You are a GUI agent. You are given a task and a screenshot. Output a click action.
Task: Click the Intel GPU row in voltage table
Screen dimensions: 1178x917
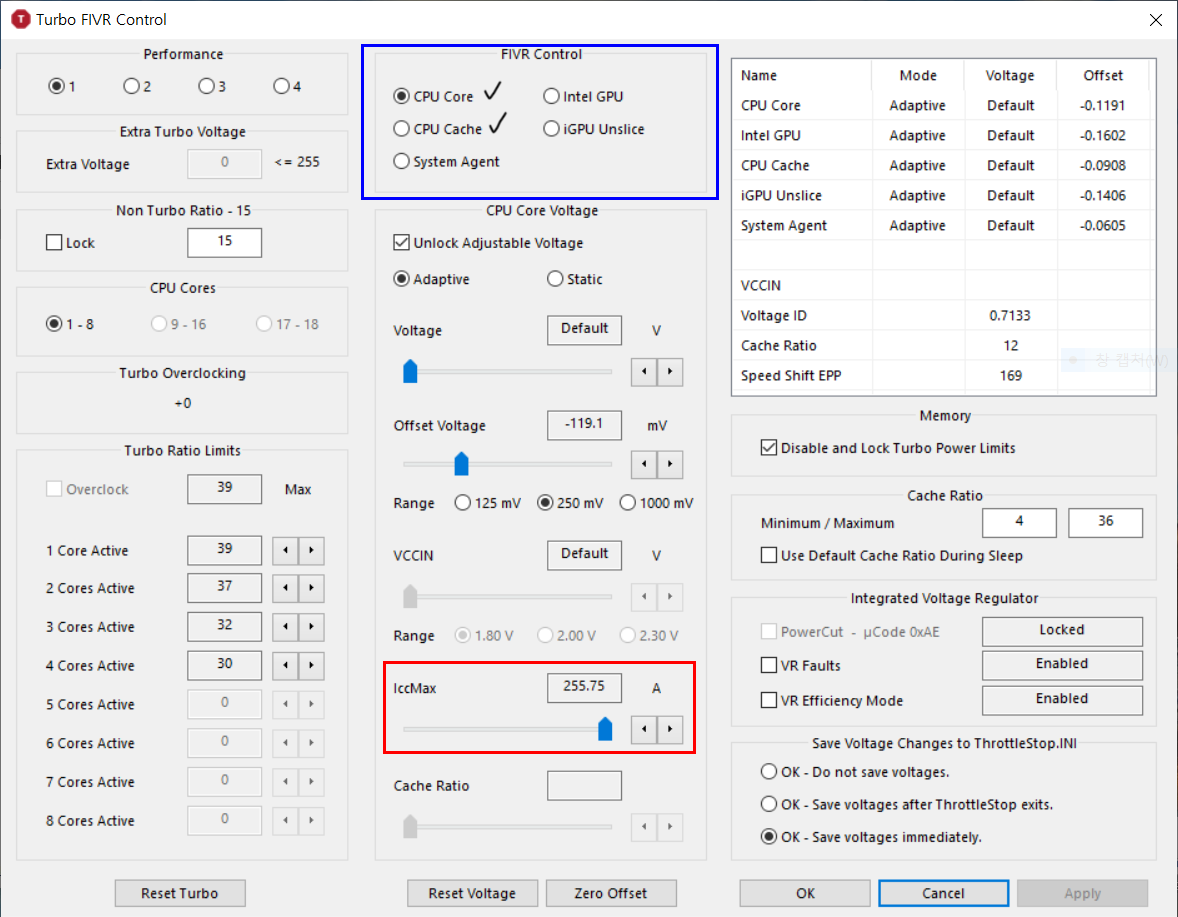942,135
